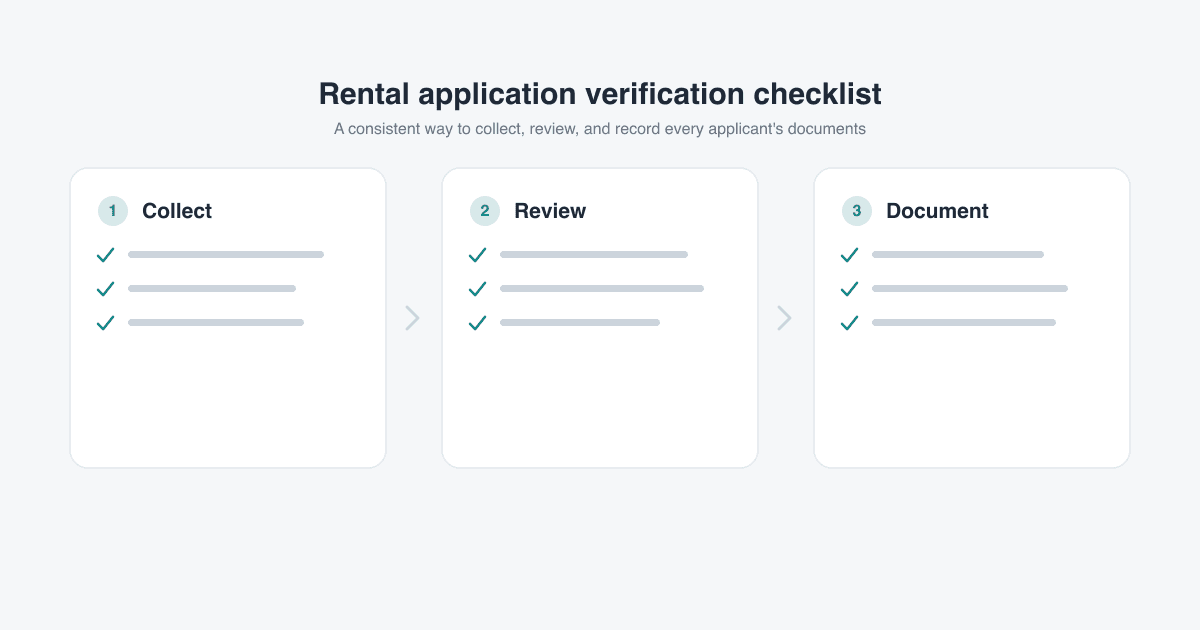Click the chevron between Collect and Review
This screenshot has height=630, width=1200.
coord(413,318)
